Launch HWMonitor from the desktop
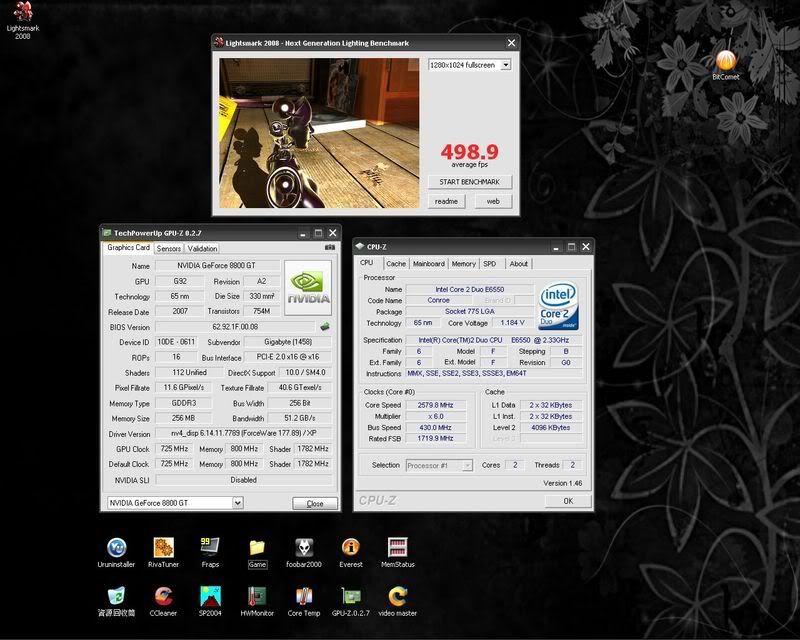The height and width of the screenshot is (640, 800). (257, 595)
